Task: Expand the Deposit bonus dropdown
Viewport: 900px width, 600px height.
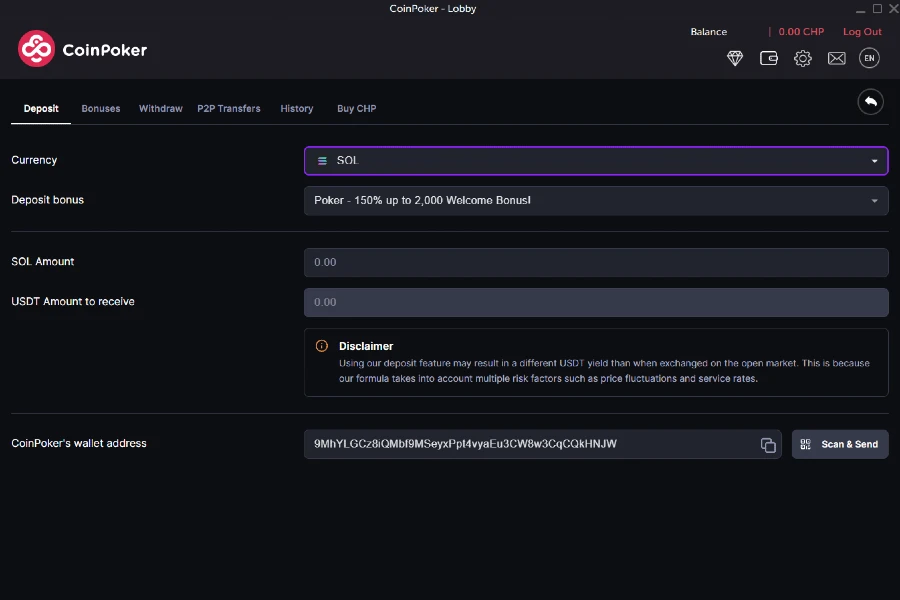Action: [595, 200]
